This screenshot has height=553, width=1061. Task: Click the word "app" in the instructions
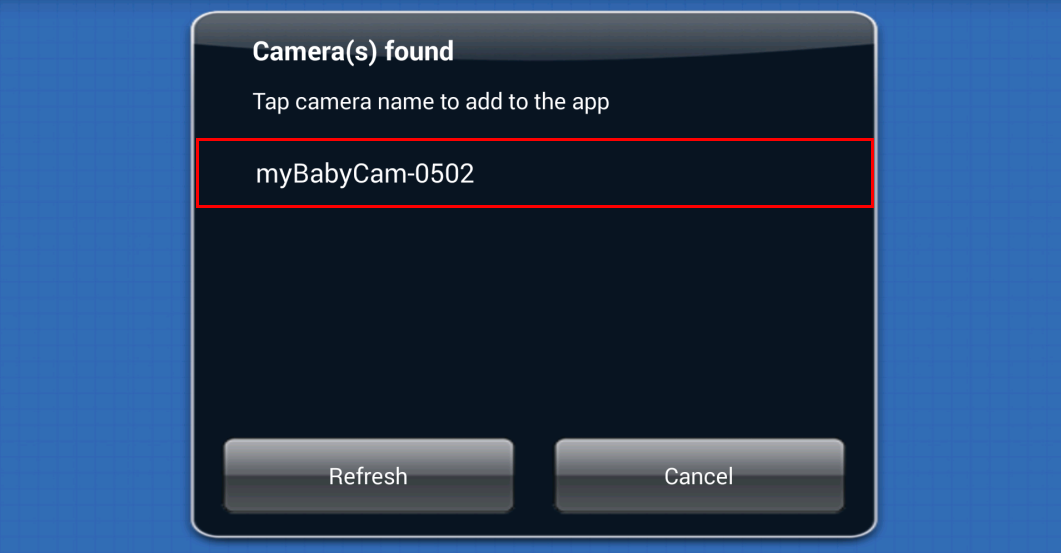[x=590, y=103]
